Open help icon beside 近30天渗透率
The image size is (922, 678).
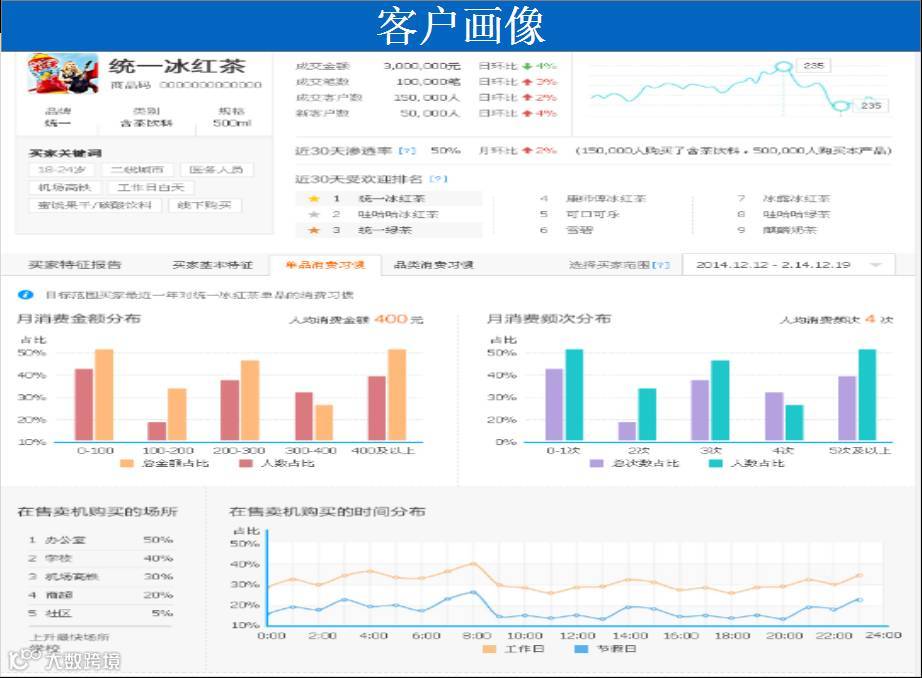(x=407, y=151)
